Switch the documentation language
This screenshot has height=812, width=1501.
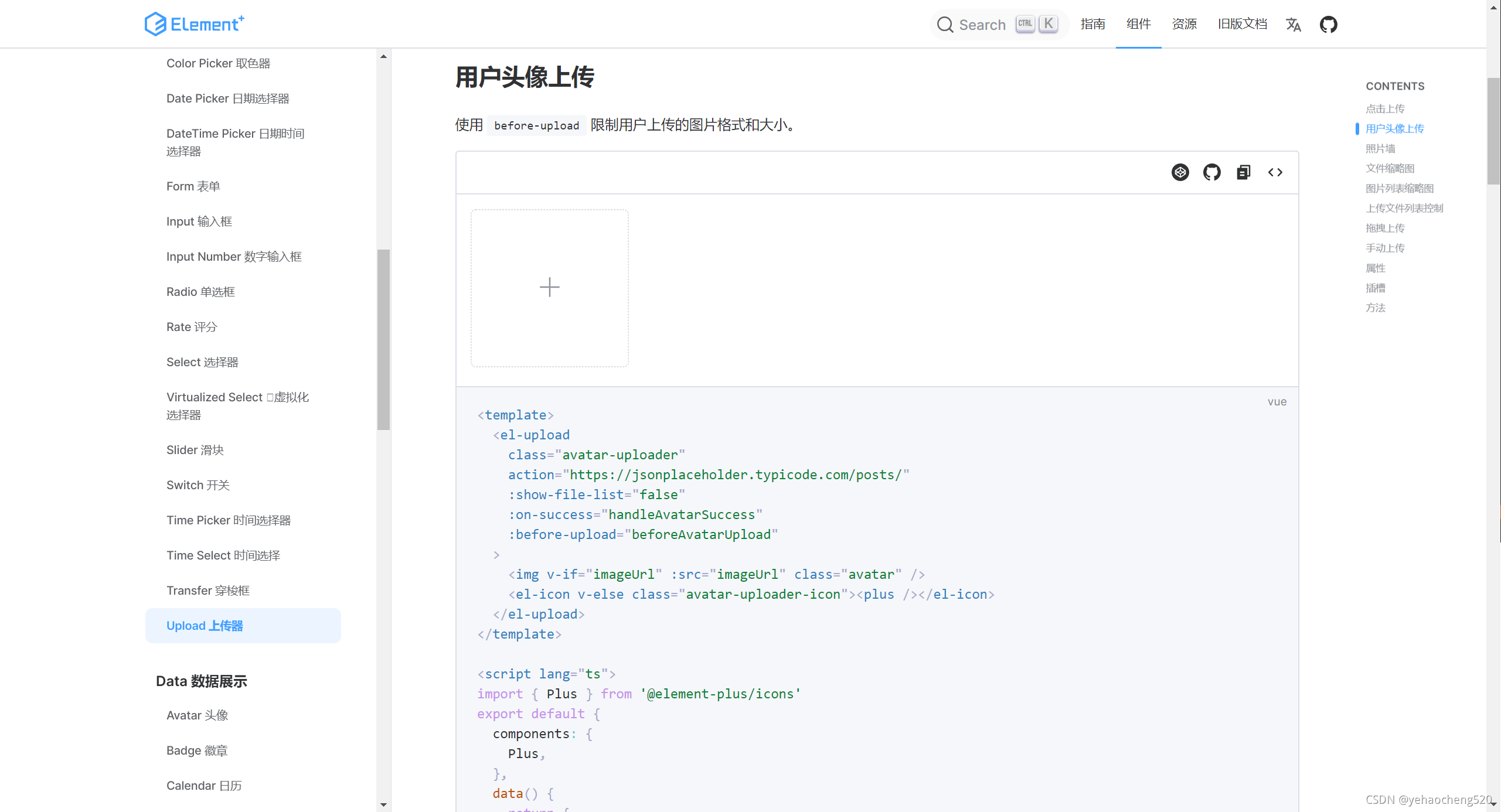[1294, 24]
